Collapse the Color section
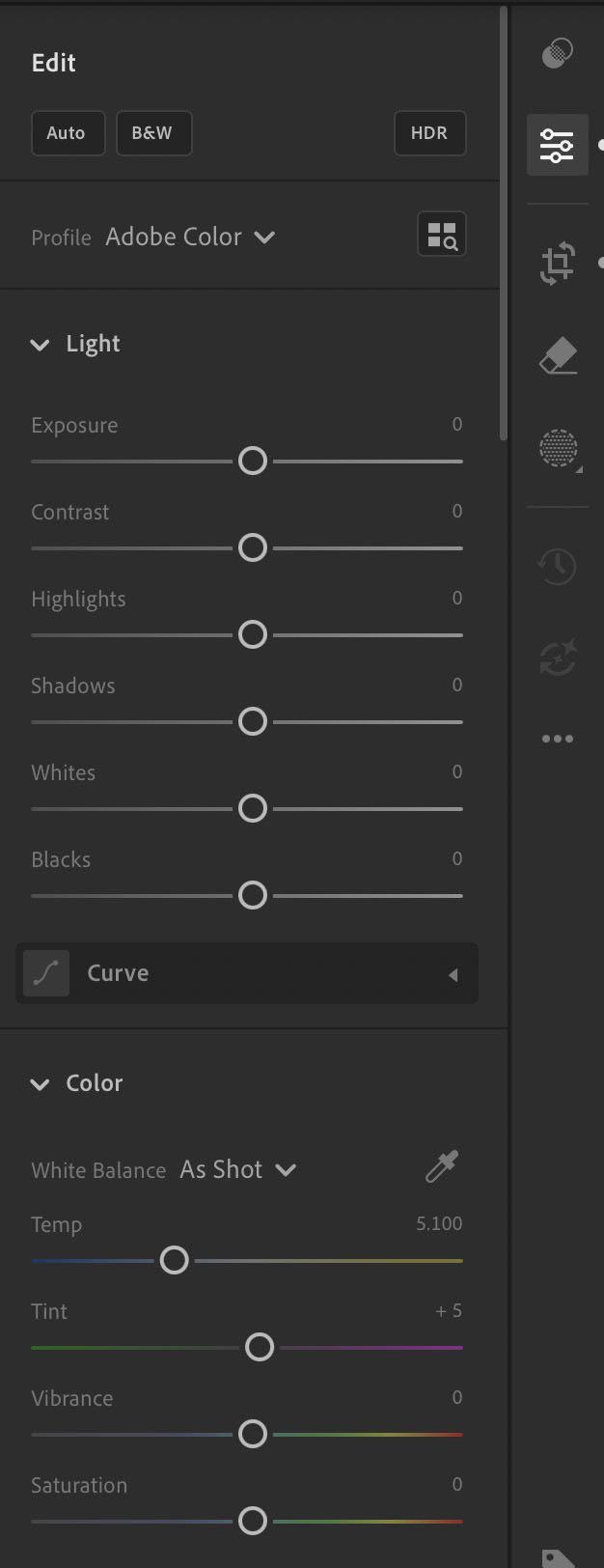The image size is (604, 1568). (40, 1084)
